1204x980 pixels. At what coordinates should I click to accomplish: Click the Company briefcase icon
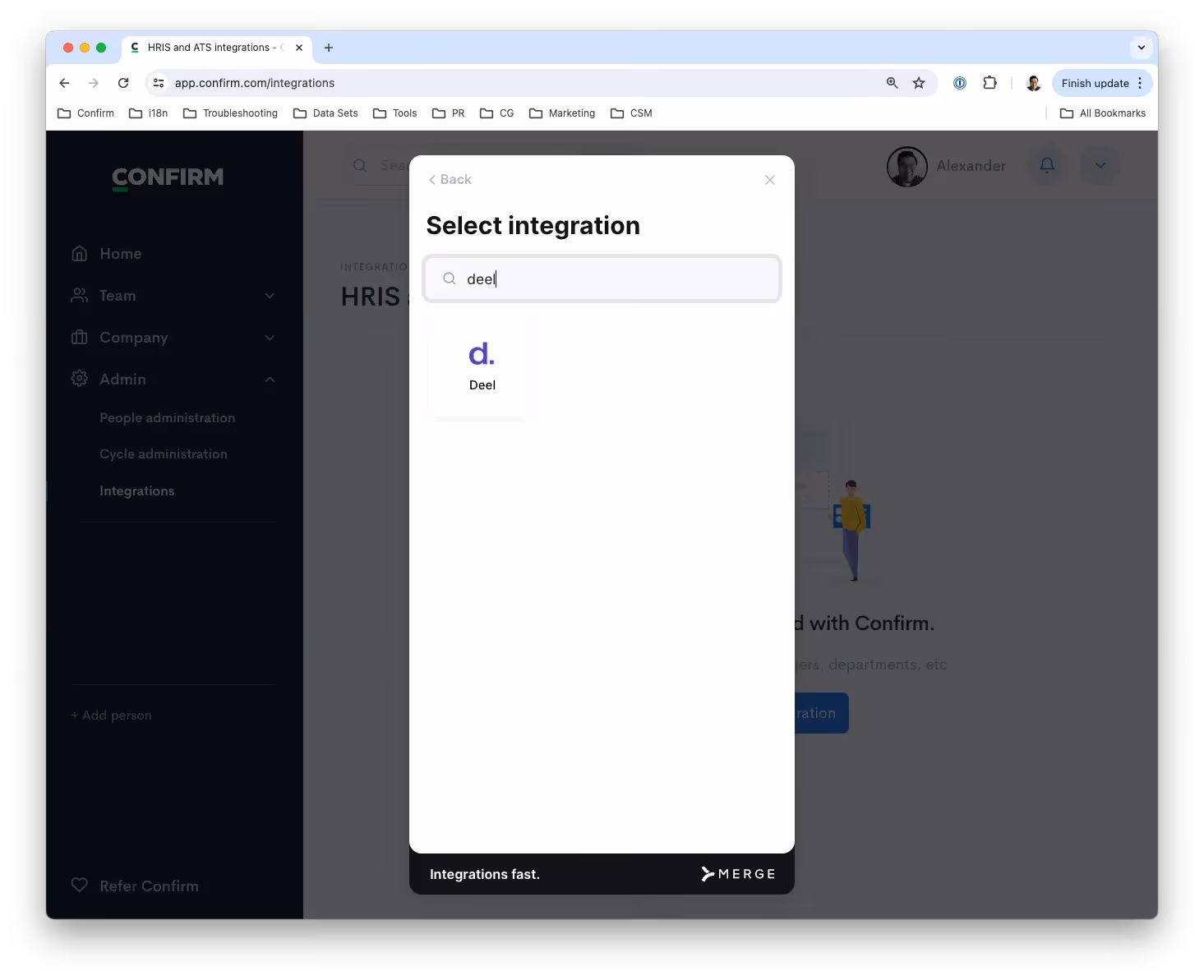[x=80, y=338]
